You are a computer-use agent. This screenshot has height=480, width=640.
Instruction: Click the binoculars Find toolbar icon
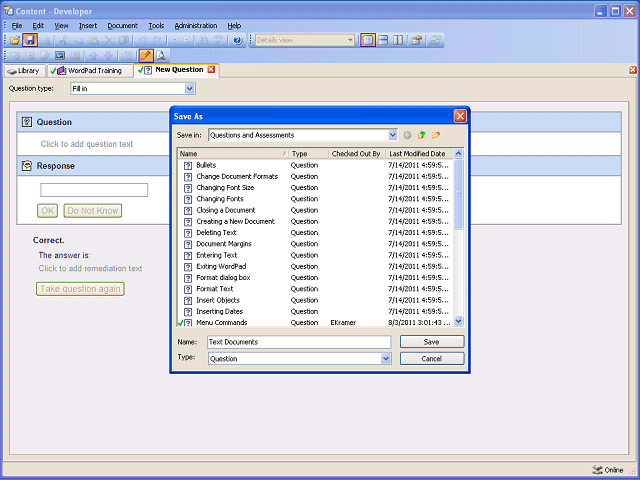[204, 40]
